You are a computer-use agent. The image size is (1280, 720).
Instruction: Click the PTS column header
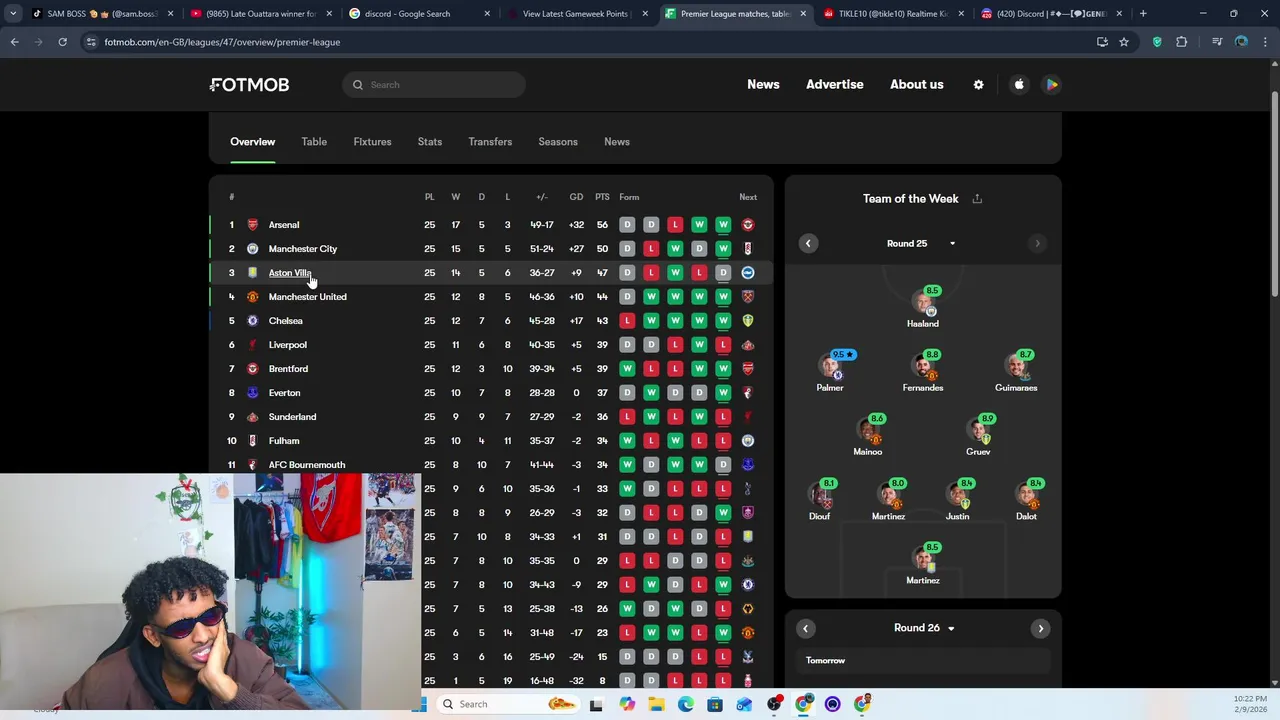click(x=602, y=197)
